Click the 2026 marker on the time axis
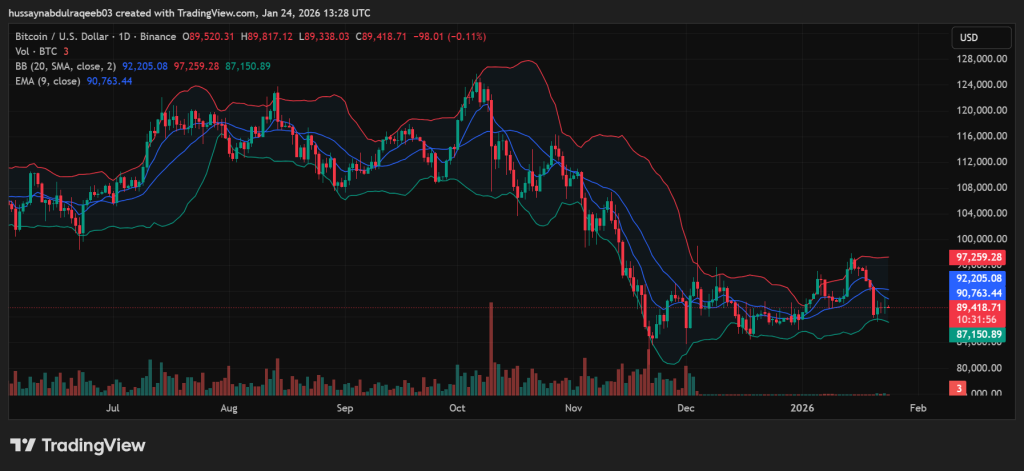1024x471 pixels. (x=803, y=409)
